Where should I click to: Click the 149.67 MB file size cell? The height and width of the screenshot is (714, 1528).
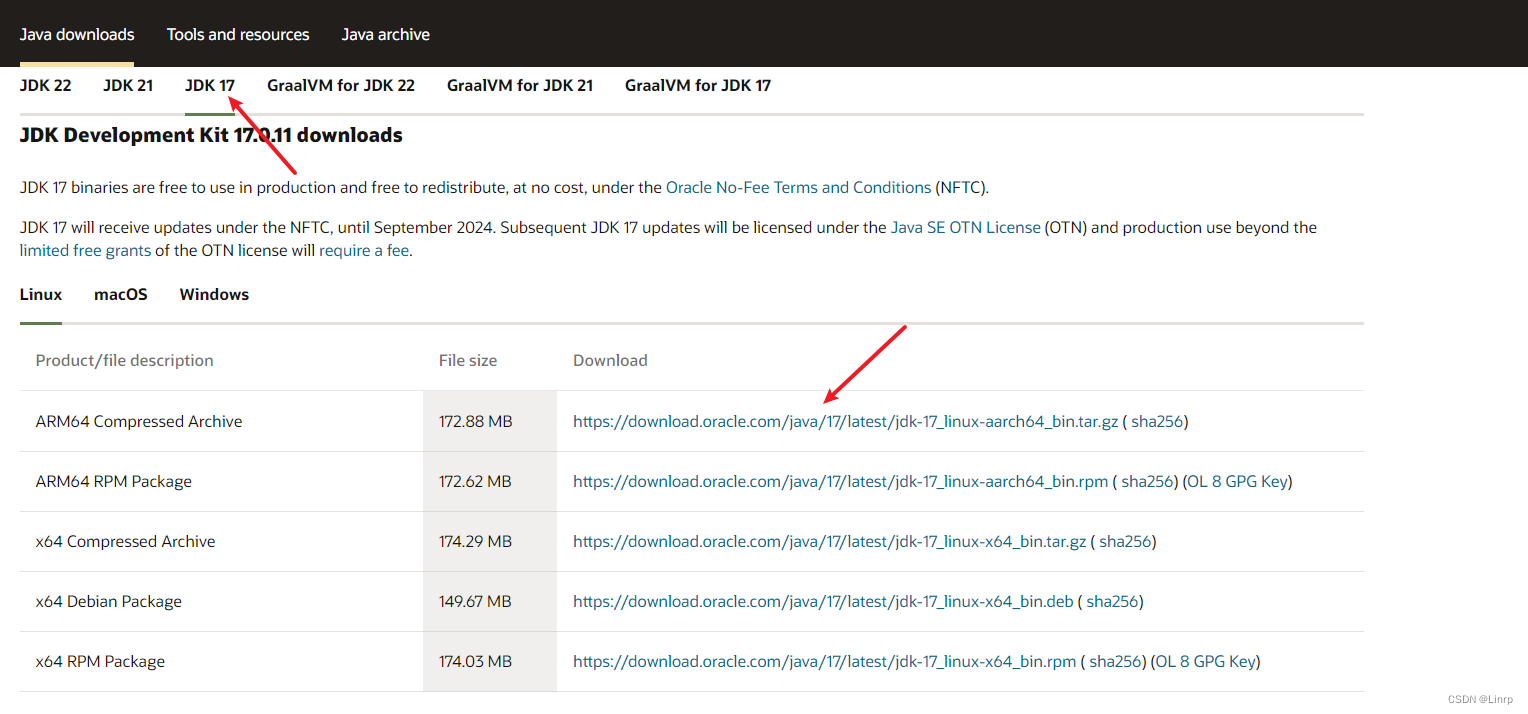click(x=490, y=601)
